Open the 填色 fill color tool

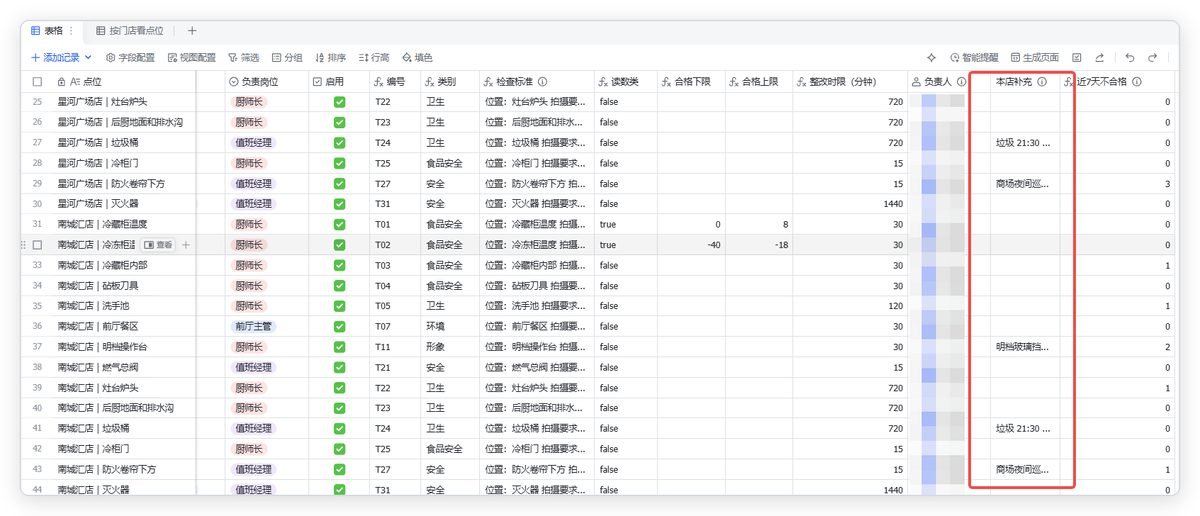pyautogui.click(x=417, y=58)
